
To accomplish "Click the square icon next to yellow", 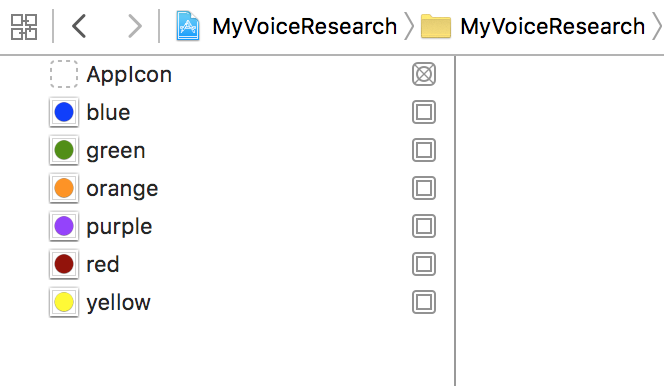I will [424, 302].
